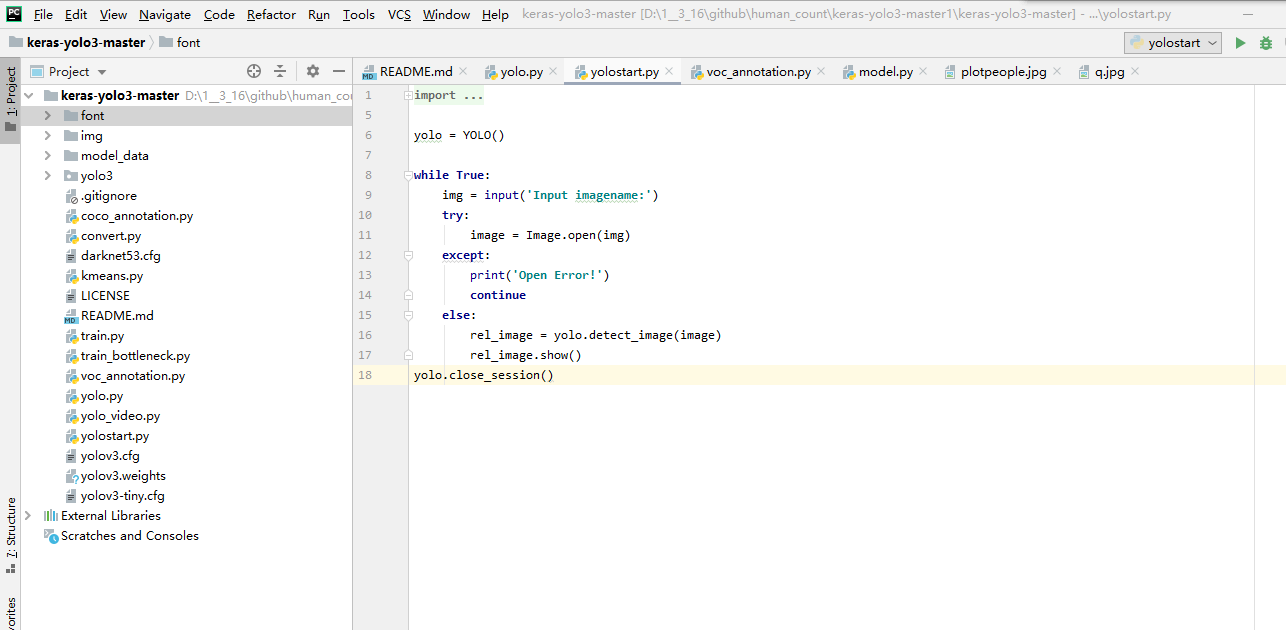Toggle the 7: Structure side tool button

(x=10, y=534)
